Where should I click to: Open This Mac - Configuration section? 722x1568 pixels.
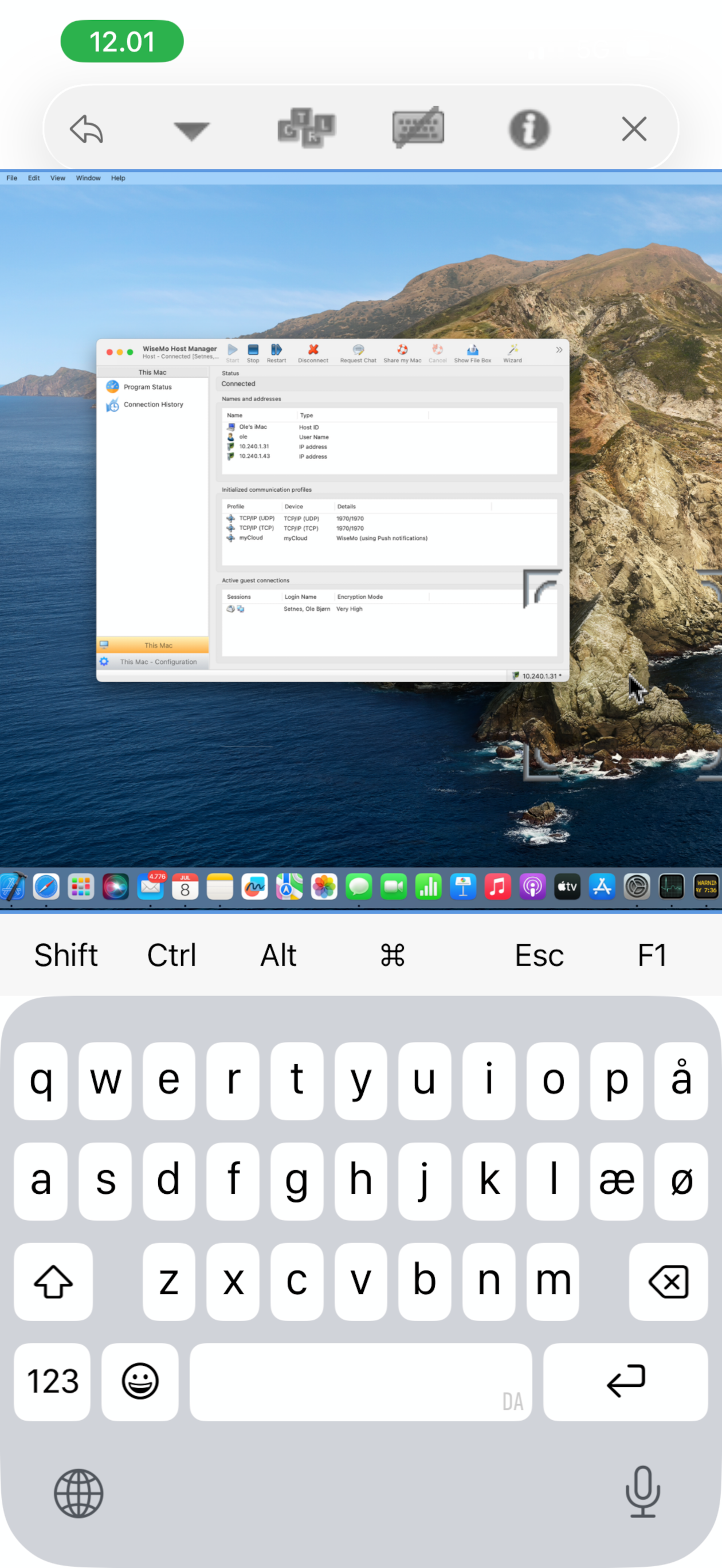[152, 662]
